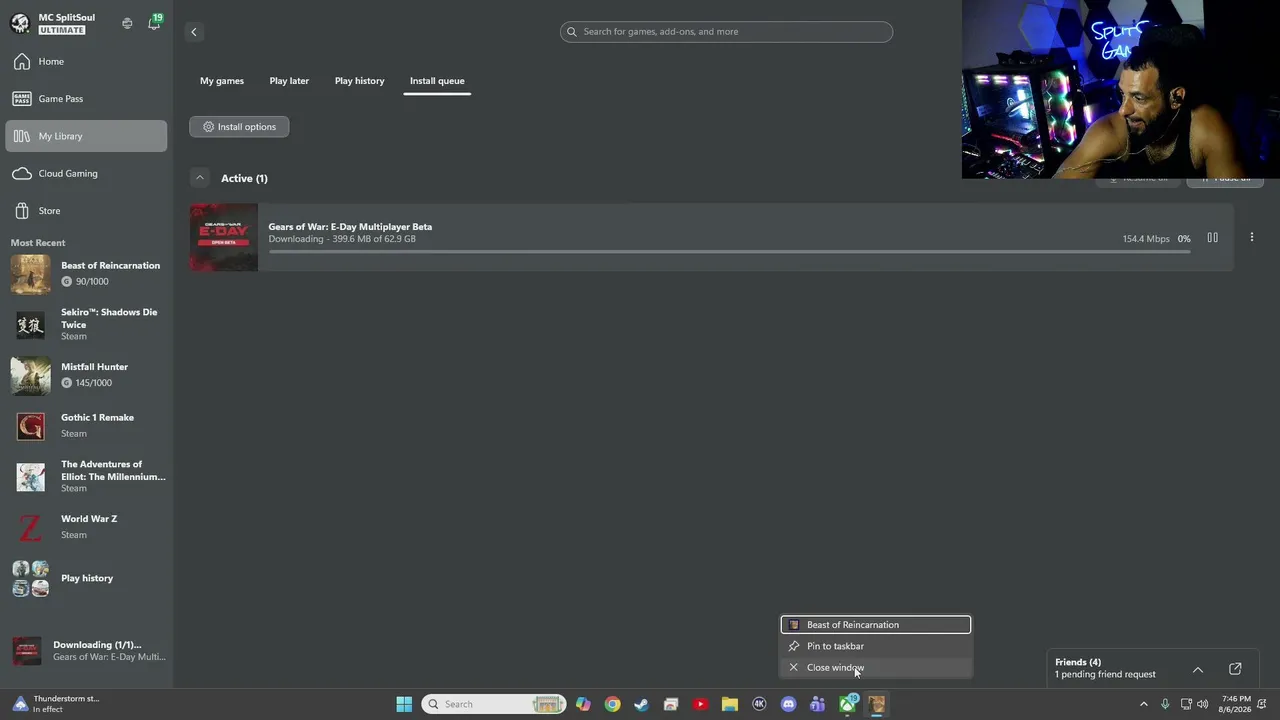Expand the Friends (4) panel chevron
This screenshot has height=720, width=1280.
(x=1198, y=669)
